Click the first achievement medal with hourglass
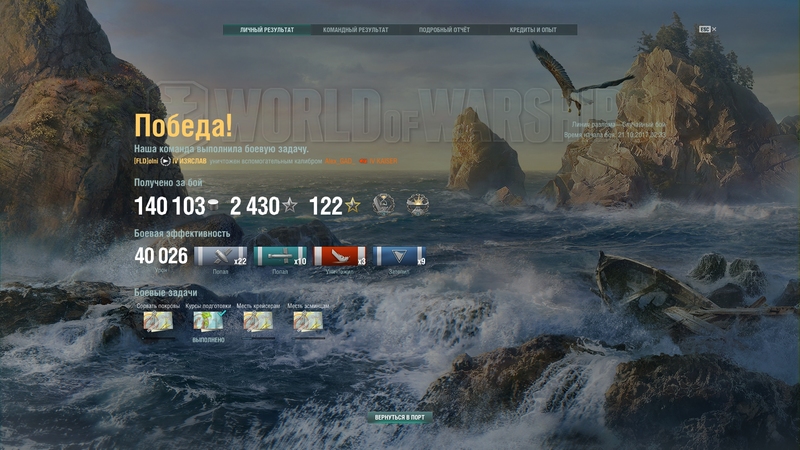 (383, 205)
